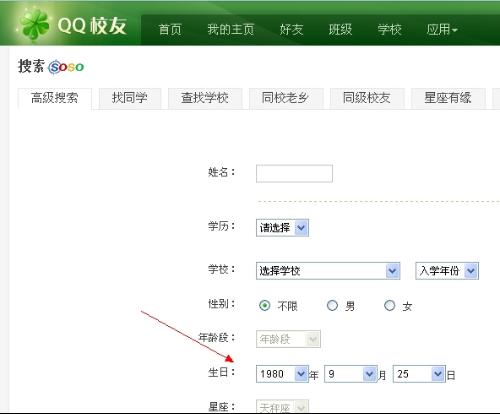Open the 学校 navigation item
This screenshot has width=500, height=414.
point(389,30)
